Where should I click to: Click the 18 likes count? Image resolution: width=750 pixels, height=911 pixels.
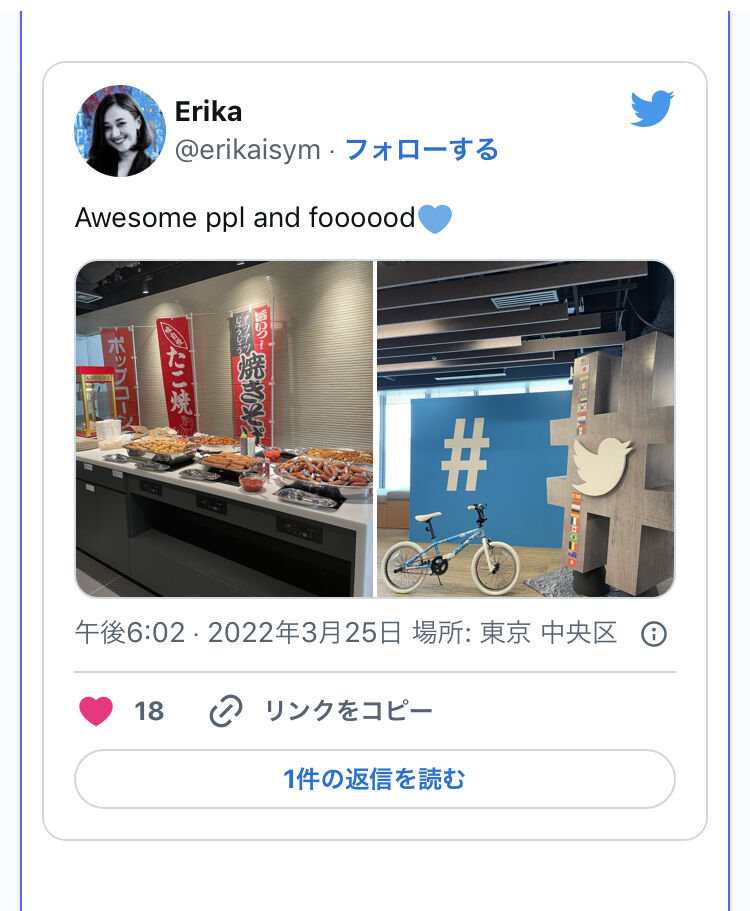pos(149,711)
